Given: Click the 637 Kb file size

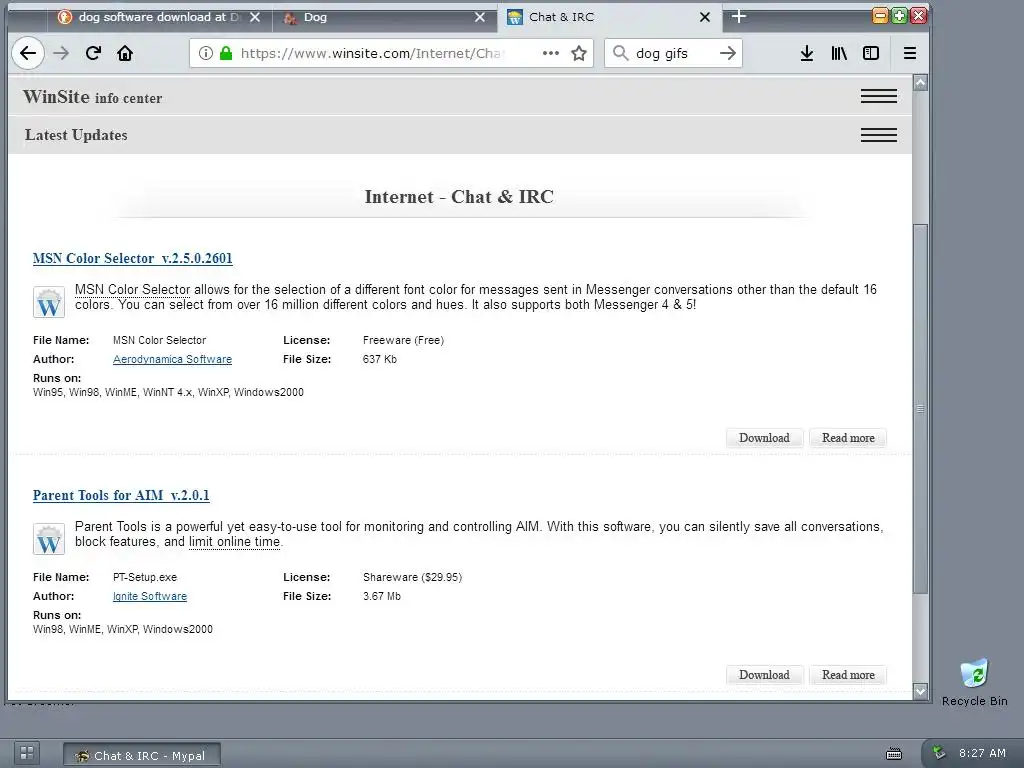Looking at the screenshot, I should coord(379,359).
